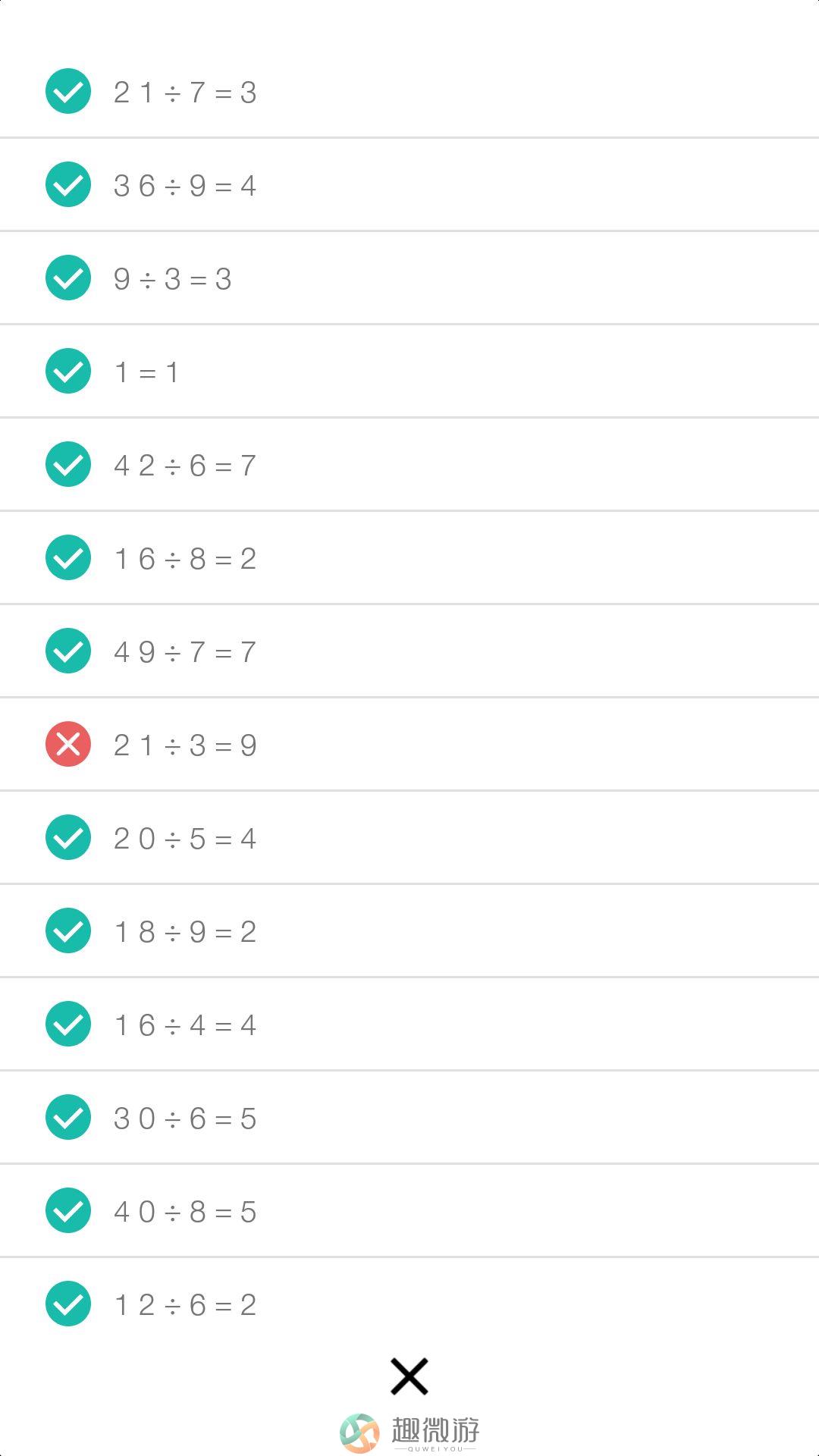Open the result 16 ÷ 8 = 2
Viewport: 819px width, 1456px height.
pyautogui.click(x=409, y=557)
